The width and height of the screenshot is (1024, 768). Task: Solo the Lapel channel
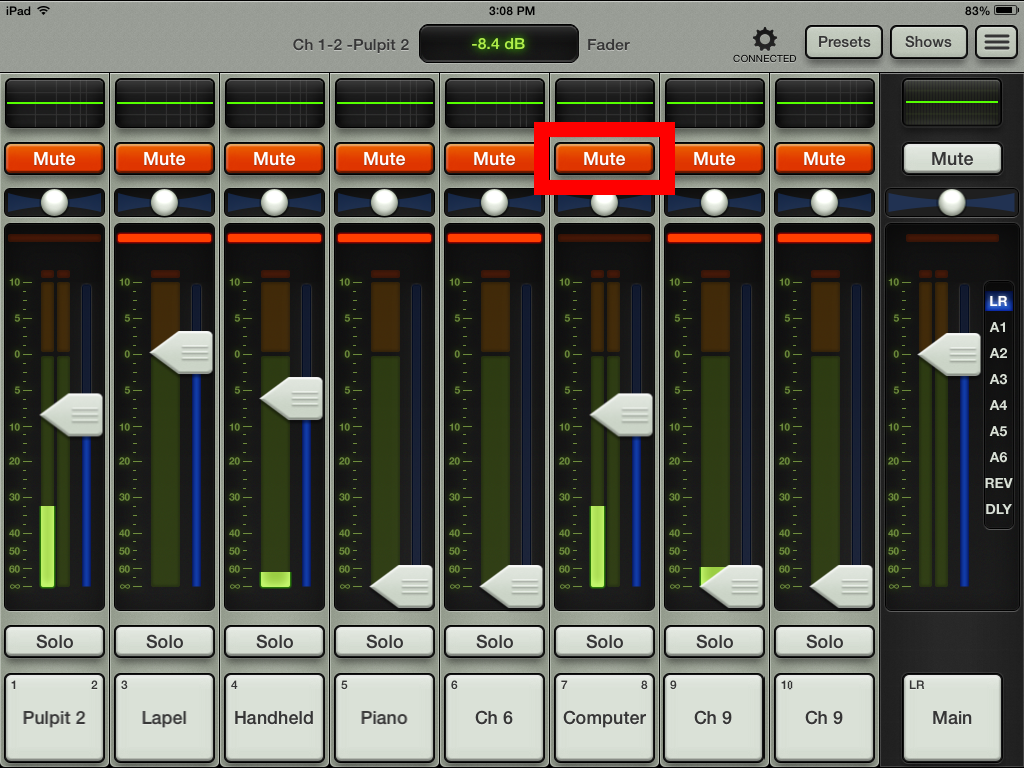click(x=164, y=642)
